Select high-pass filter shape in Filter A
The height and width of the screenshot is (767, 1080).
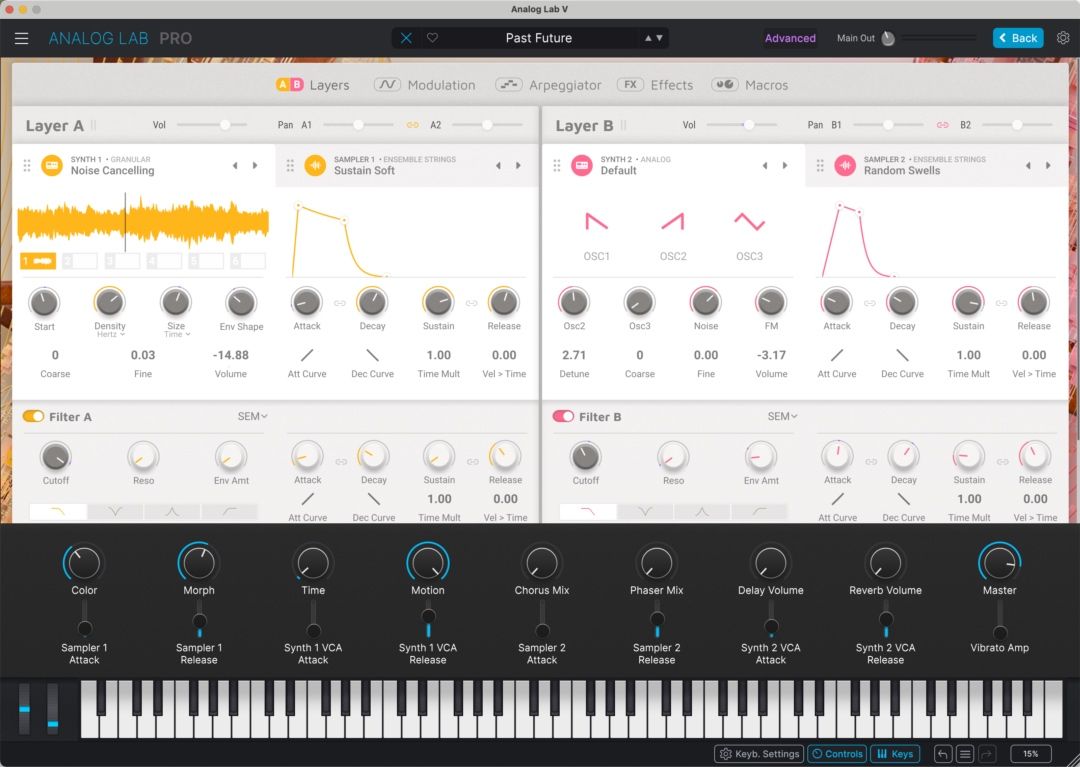click(x=229, y=512)
